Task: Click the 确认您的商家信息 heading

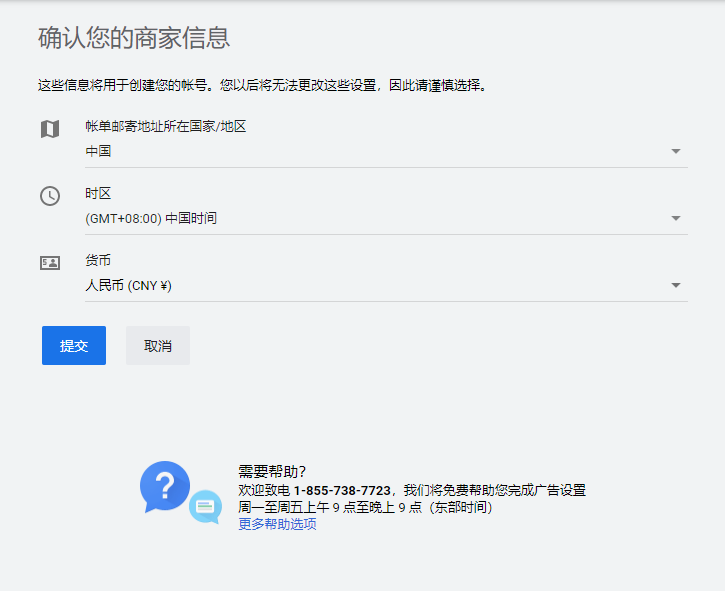Action: (134, 38)
